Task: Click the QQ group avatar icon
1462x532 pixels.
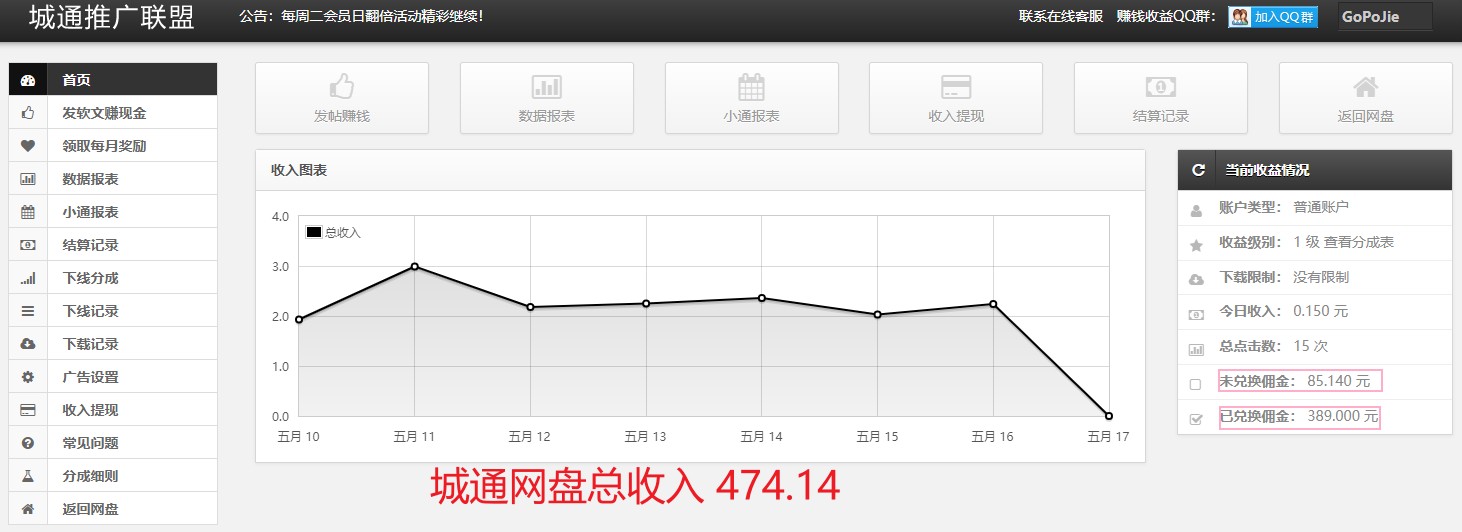Action: pyautogui.click(x=1240, y=17)
